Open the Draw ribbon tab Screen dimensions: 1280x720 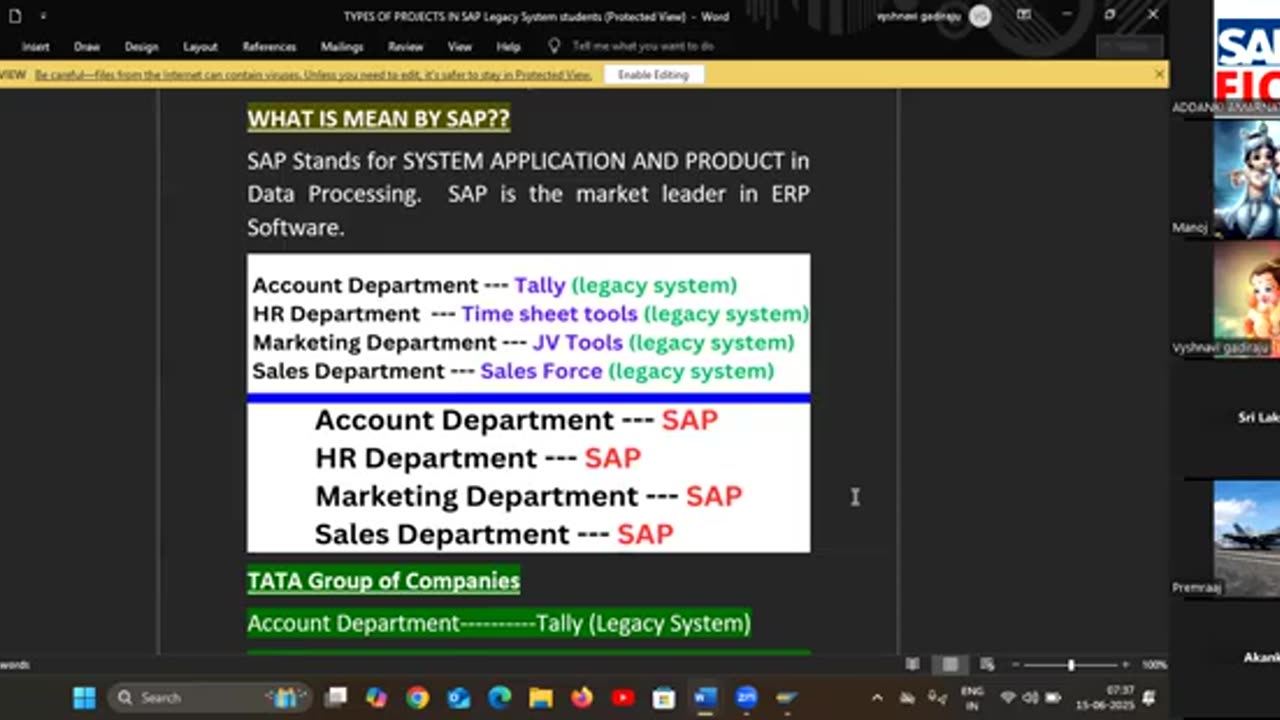click(x=87, y=47)
